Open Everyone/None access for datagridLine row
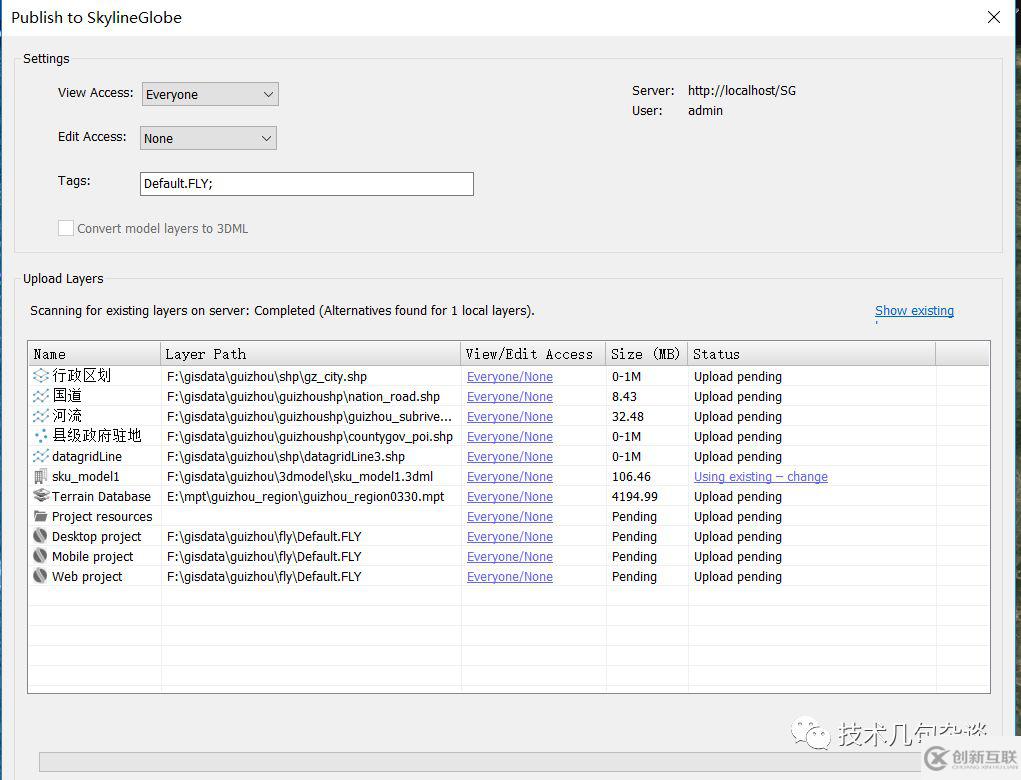Viewport: 1021px width, 780px height. [510, 456]
